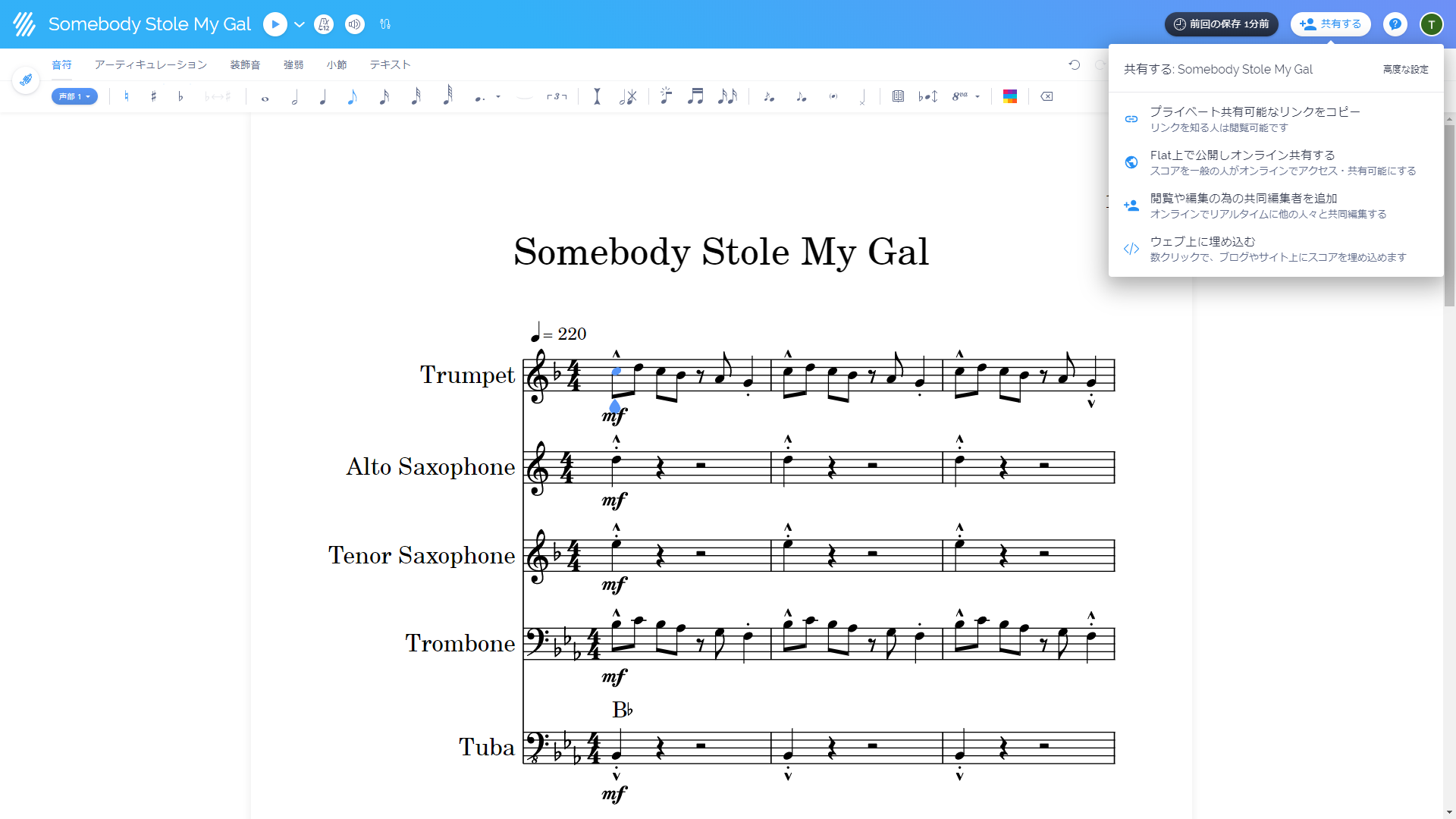Expand the dotted note options arrow
The image size is (1456, 819).
(x=498, y=96)
